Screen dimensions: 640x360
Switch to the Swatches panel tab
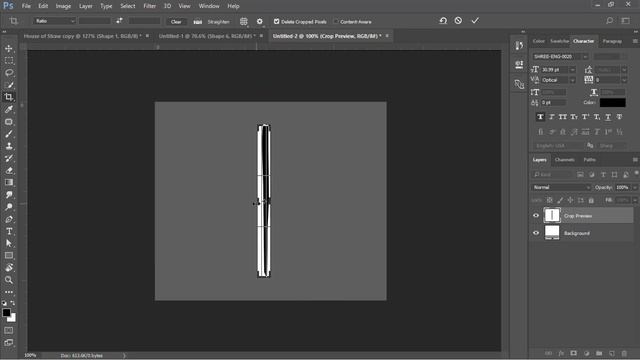click(559, 41)
